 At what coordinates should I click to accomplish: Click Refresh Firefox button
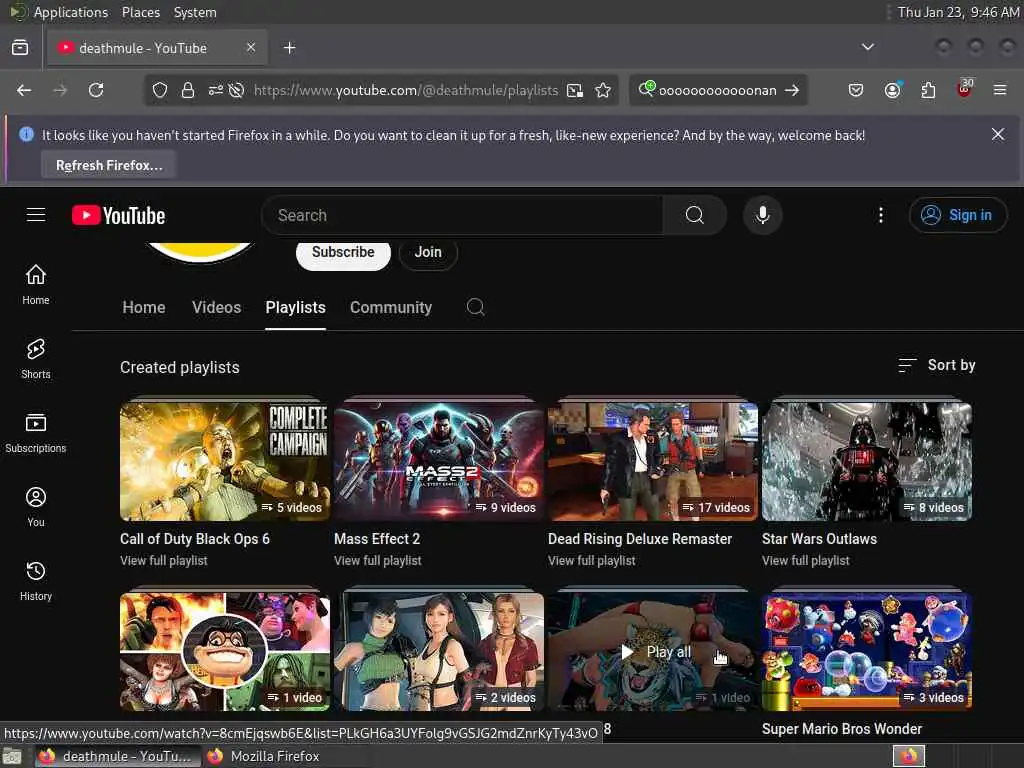108,165
